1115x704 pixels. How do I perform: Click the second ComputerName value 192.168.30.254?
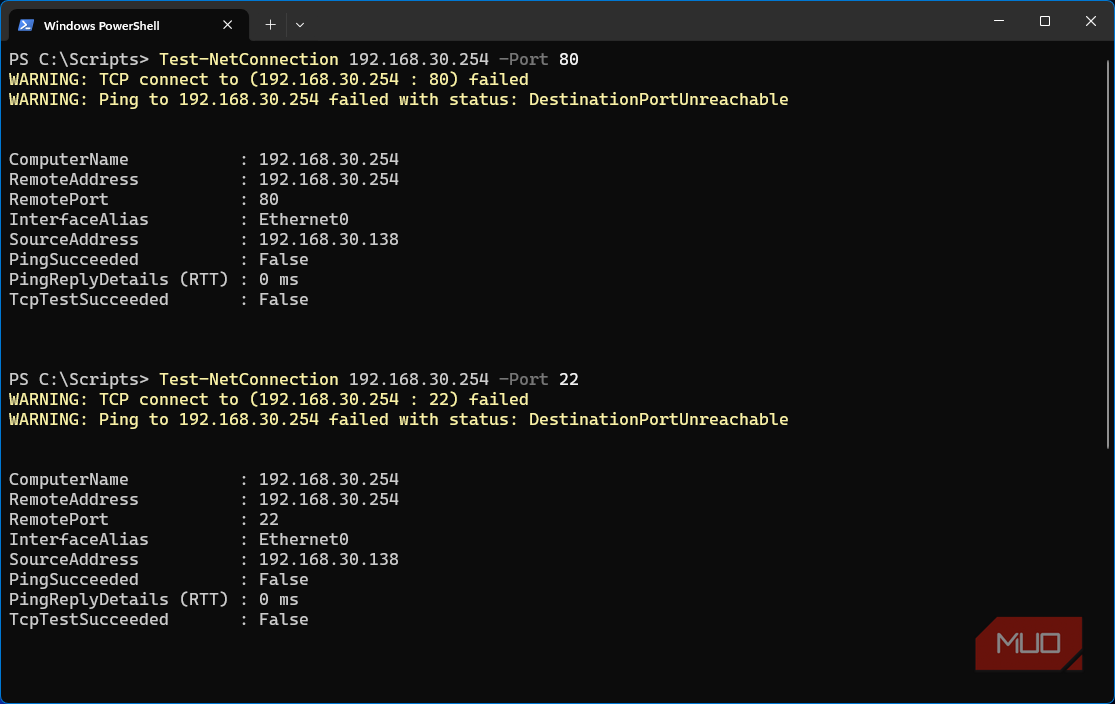[x=329, y=479]
